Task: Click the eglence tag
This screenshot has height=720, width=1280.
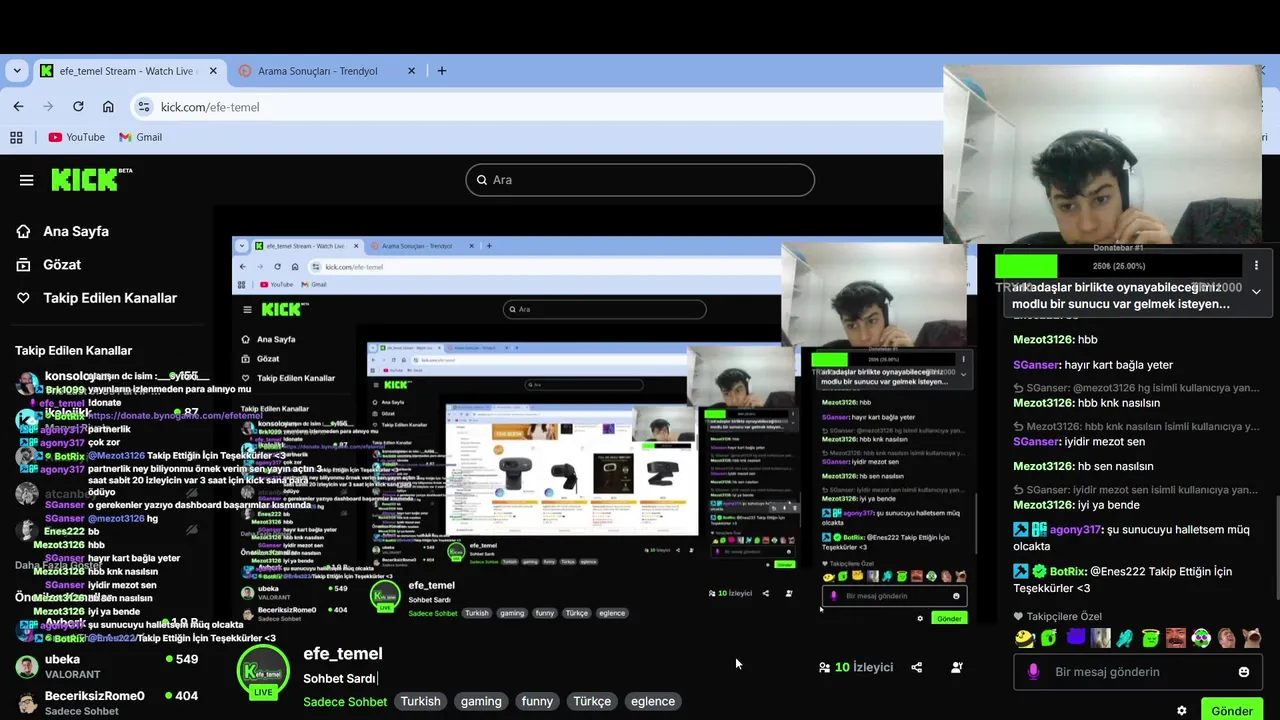Action: tap(653, 701)
